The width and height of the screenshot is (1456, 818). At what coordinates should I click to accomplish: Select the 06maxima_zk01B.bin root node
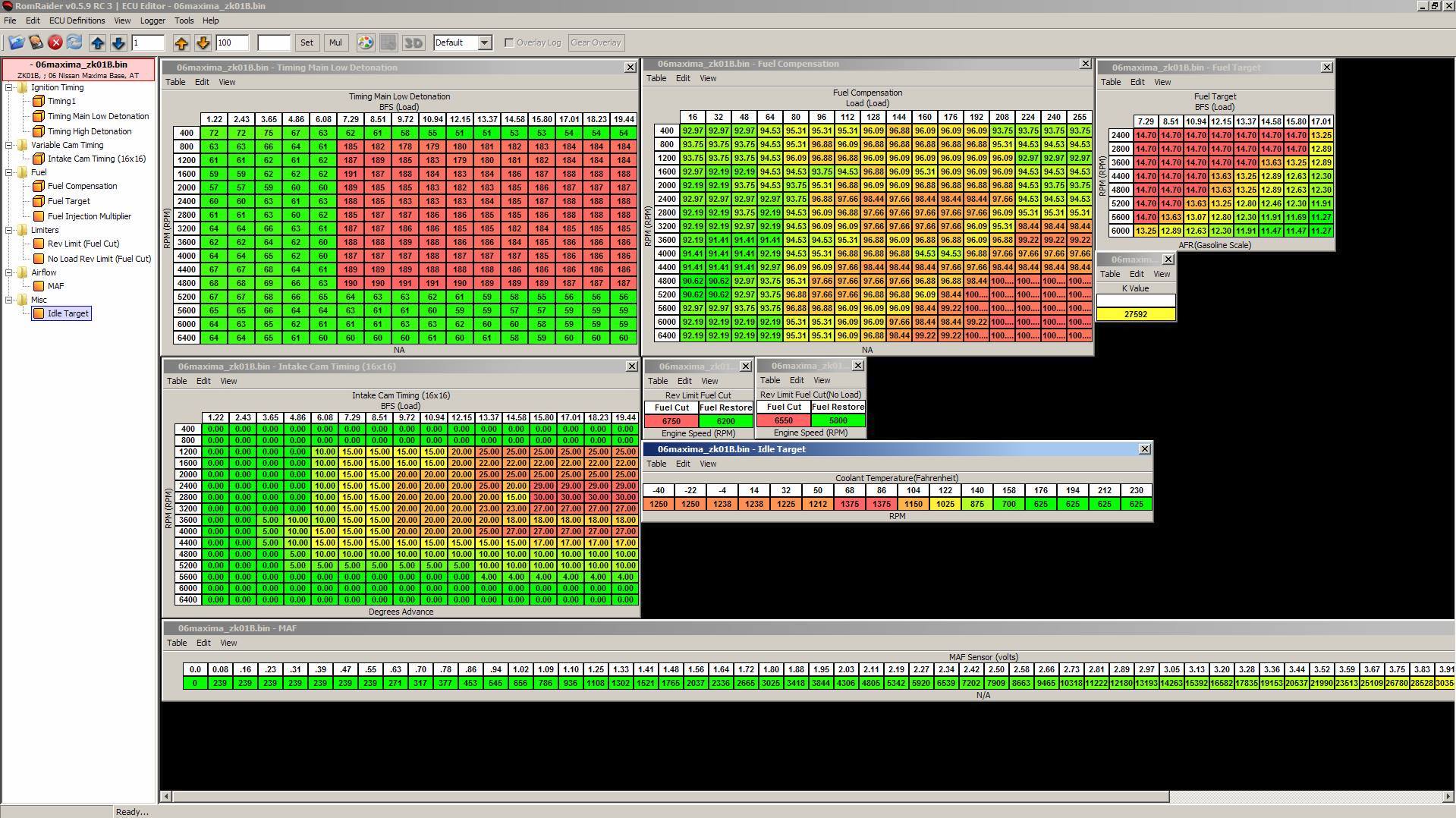pyautogui.click(x=79, y=70)
